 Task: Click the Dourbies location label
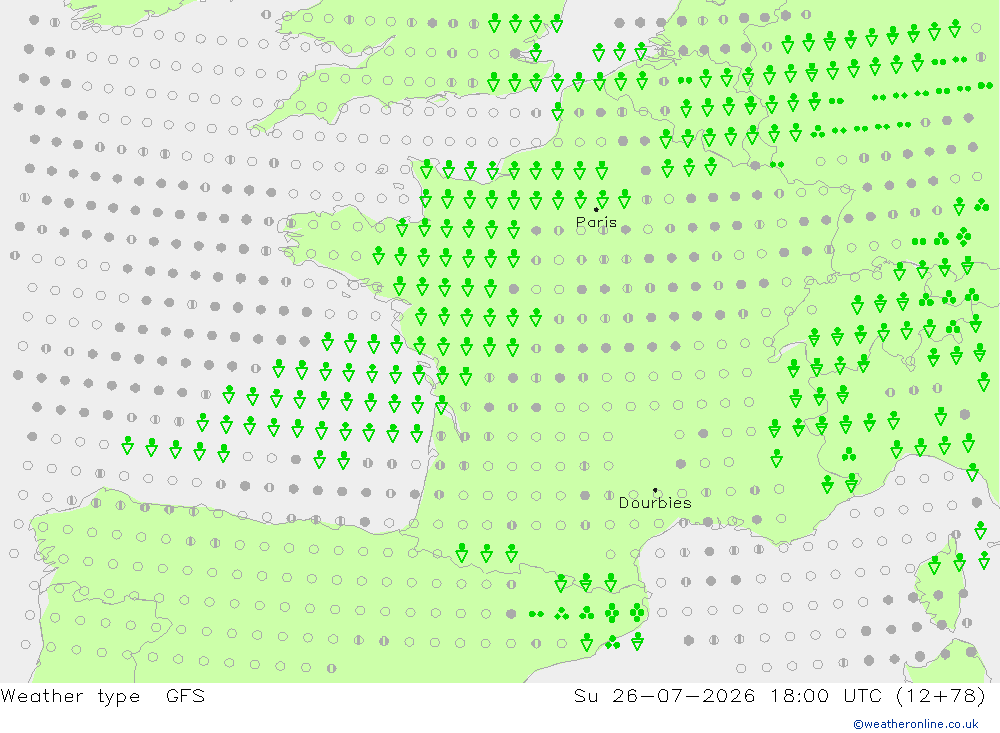tap(655, 503)
